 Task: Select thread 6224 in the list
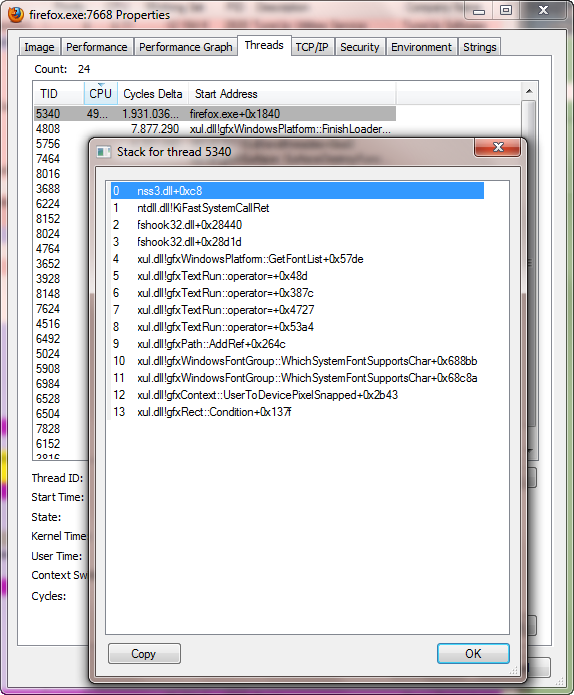click(x=48, y=204)
